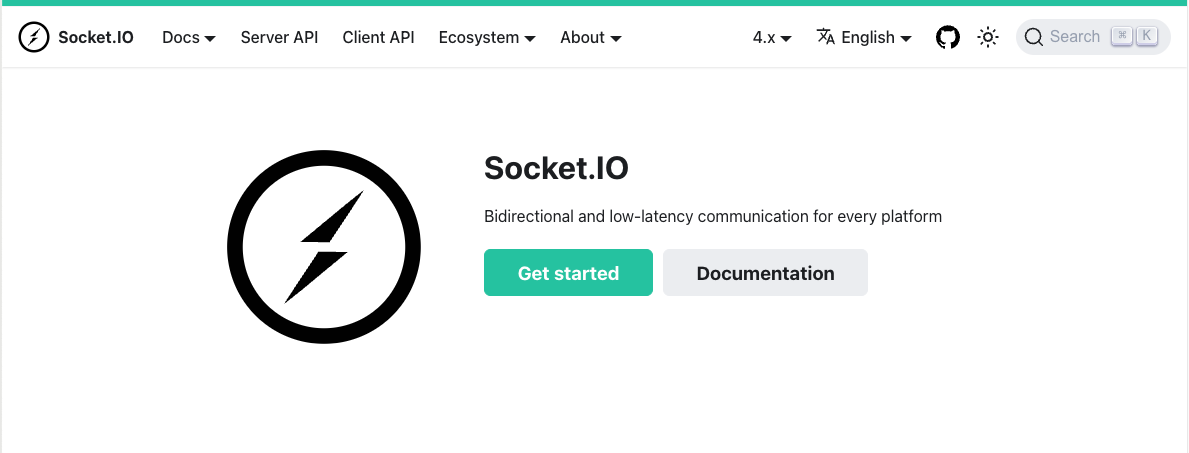Screen dimensions: 1189x453
Task: Focus the Search input field
Action: click(x=1093, y=37)
